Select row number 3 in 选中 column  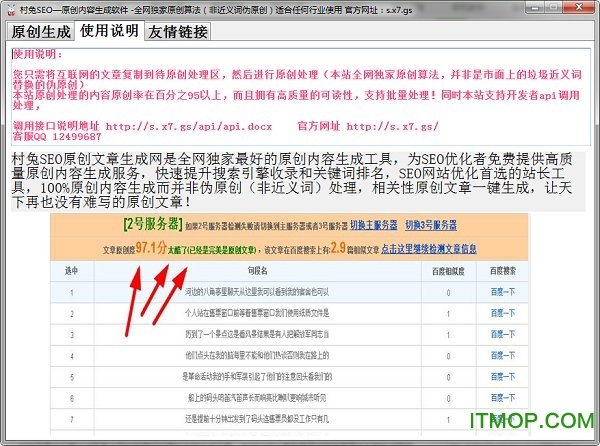click(72, 335)
